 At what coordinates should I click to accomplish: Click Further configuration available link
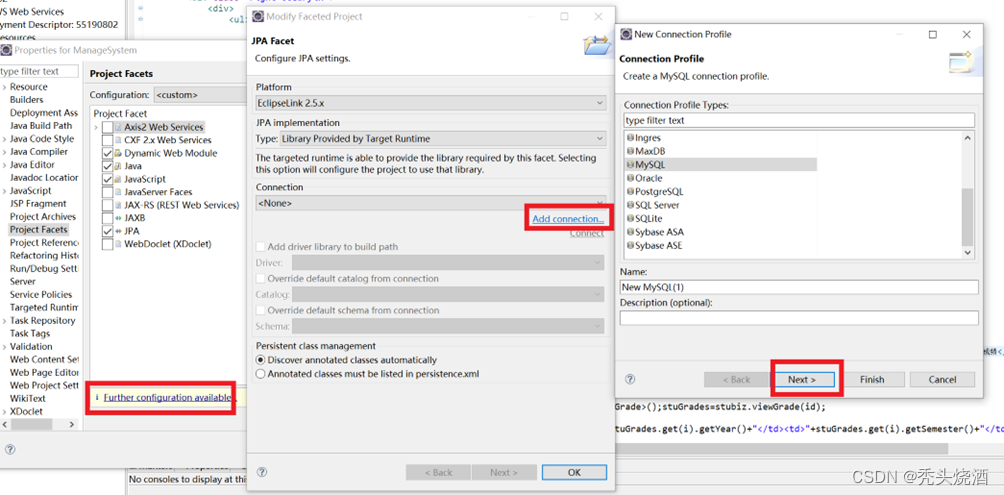(166, 397)
